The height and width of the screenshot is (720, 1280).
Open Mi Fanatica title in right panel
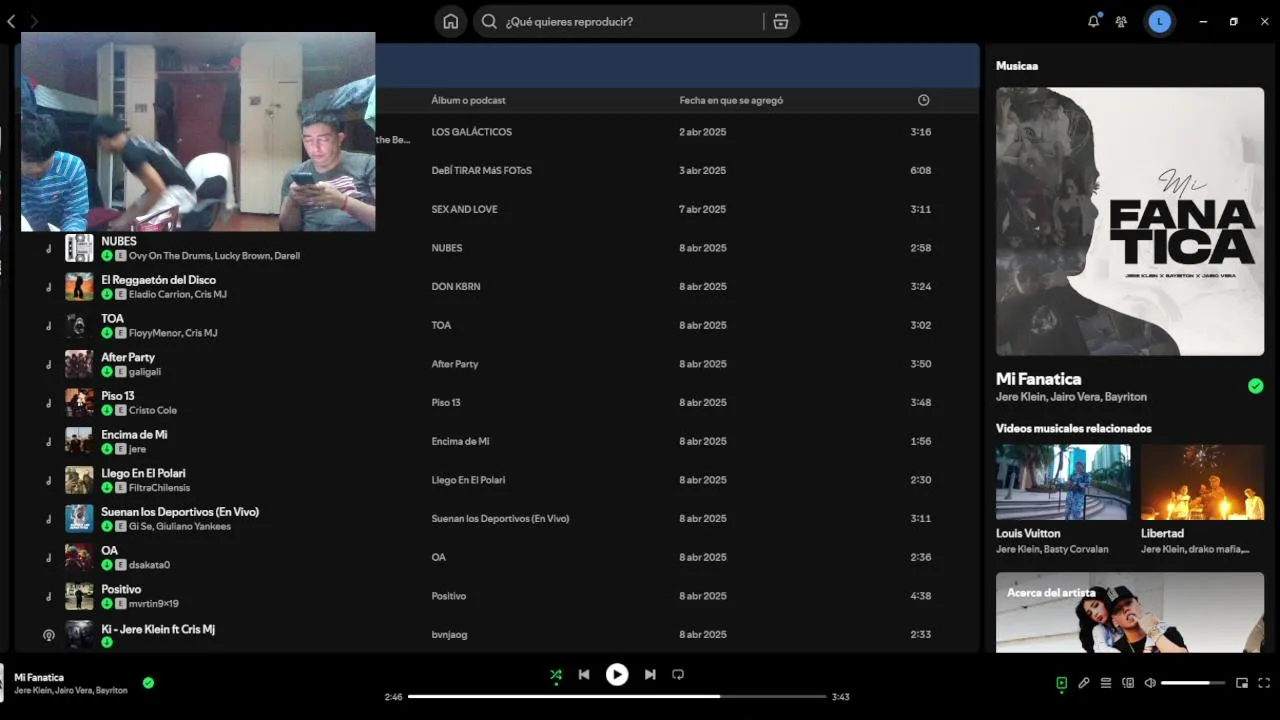[x=1039, y=379]
